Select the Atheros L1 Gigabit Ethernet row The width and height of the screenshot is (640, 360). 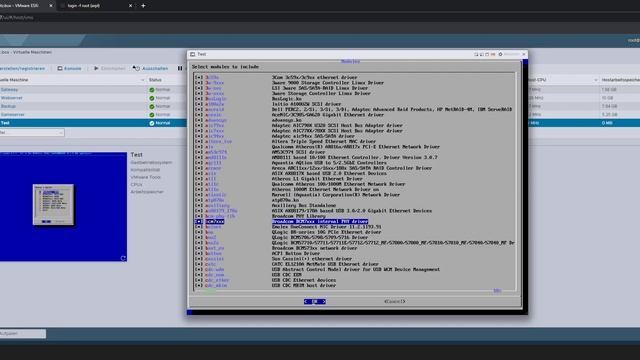pyautogui.click(x=355, y=178)
